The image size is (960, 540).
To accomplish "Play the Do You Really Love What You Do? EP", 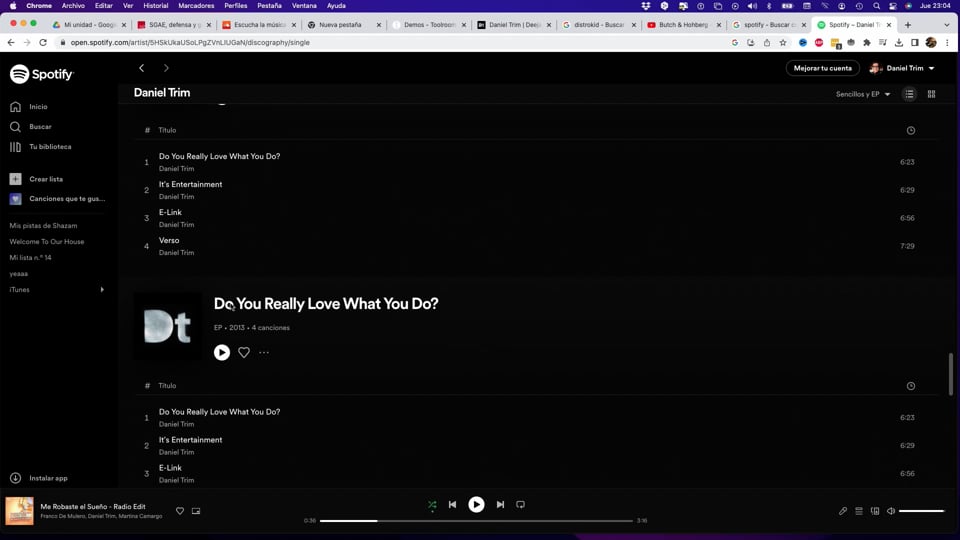I will [x=222, y=353].
